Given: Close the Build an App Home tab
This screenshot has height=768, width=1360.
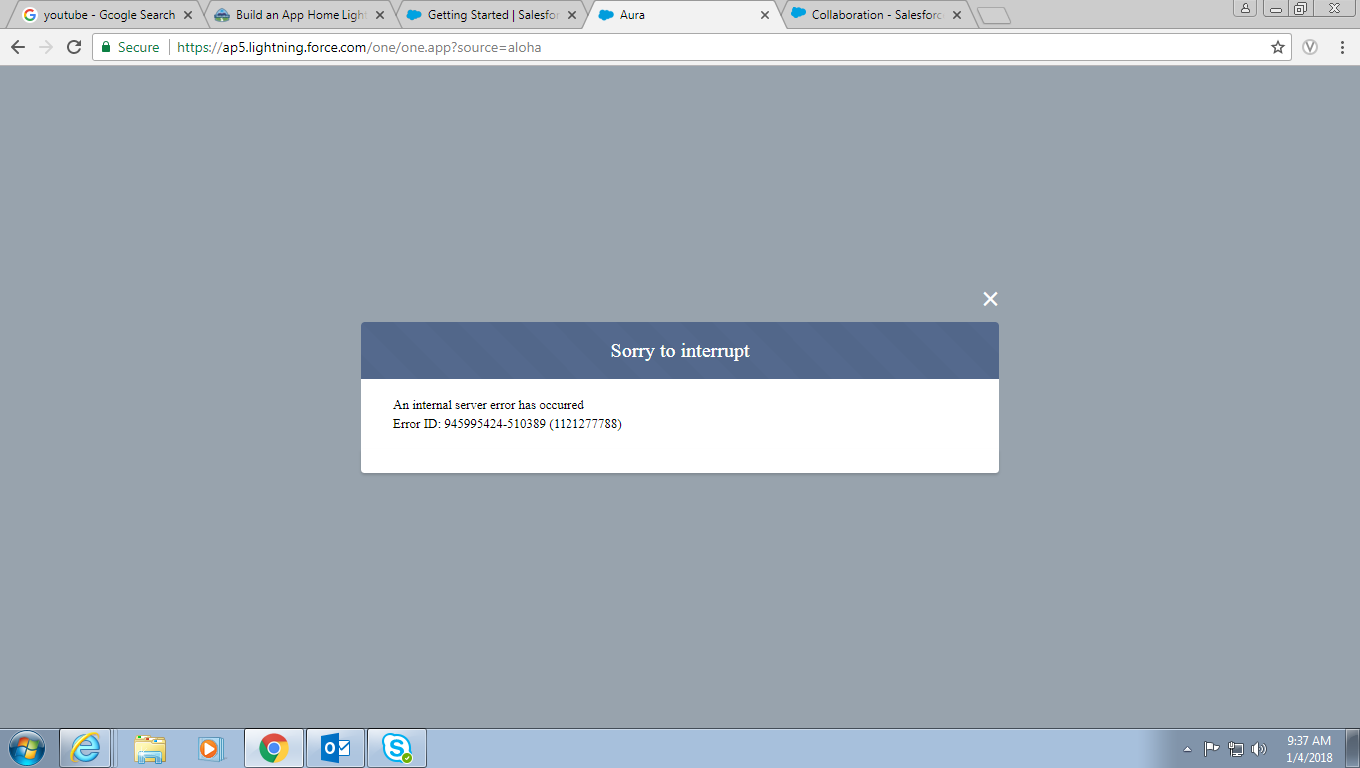Looking at the screenshot, I should point(380,15).
